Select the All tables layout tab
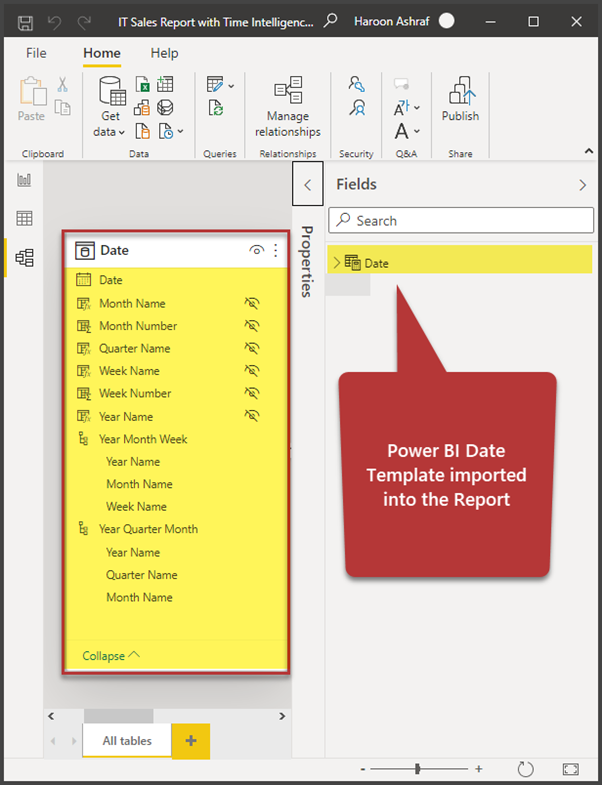602x785 pixels. (127, 740)
